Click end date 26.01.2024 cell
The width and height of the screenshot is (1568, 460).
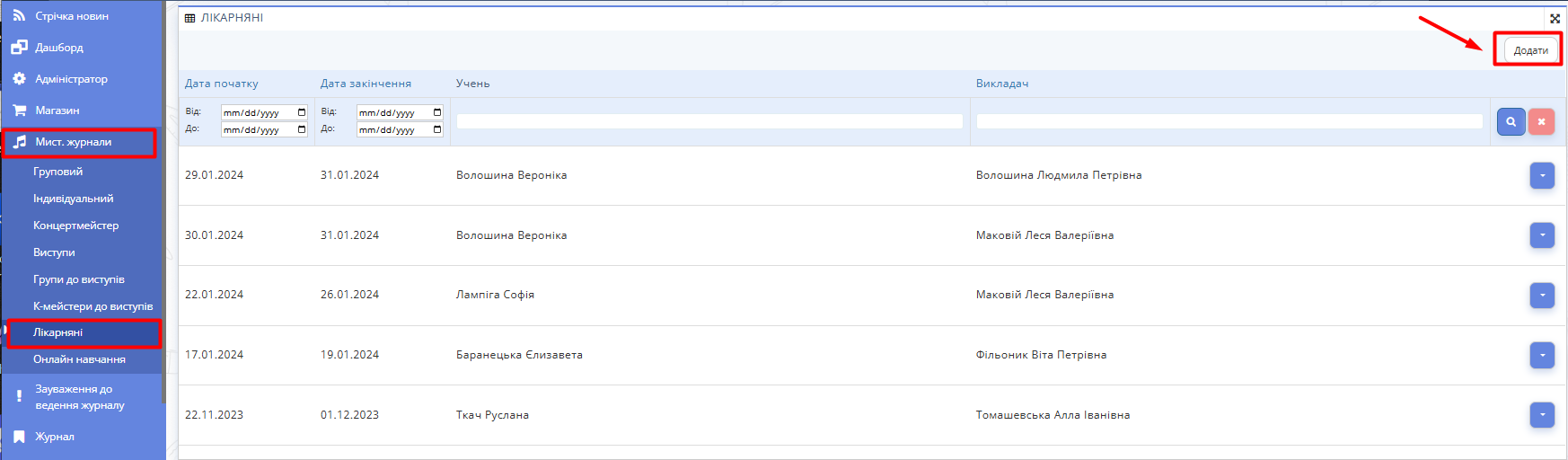pyautogui.click(x=349, y=295)
